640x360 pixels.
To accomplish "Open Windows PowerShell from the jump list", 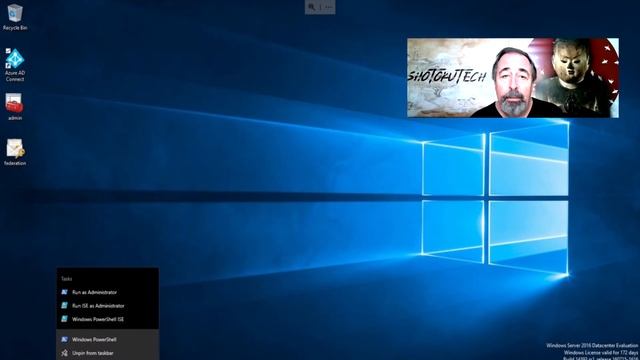I will tap(107, 340).
